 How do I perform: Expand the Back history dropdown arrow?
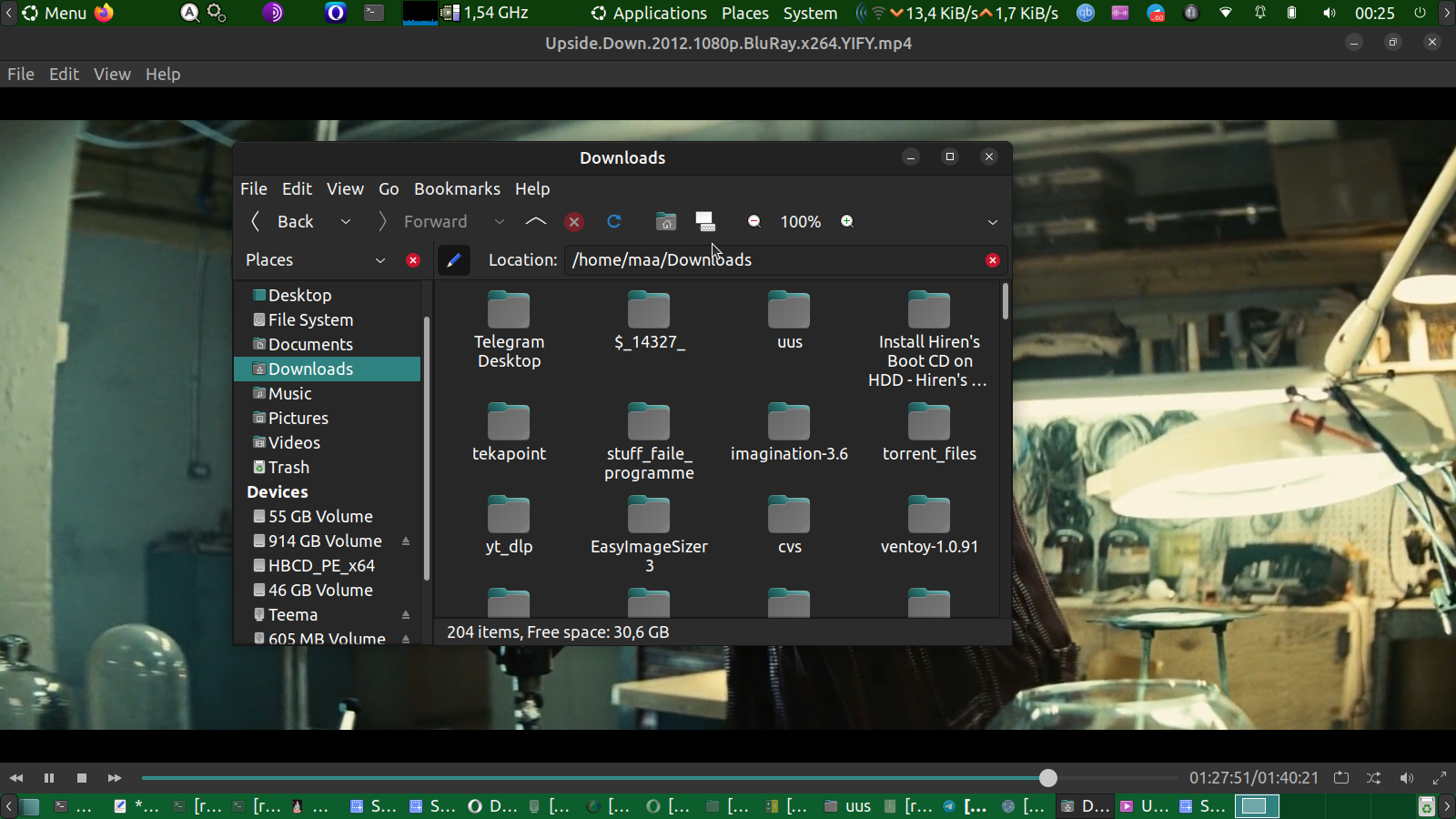pyautogui.click(x=346, y=221)
